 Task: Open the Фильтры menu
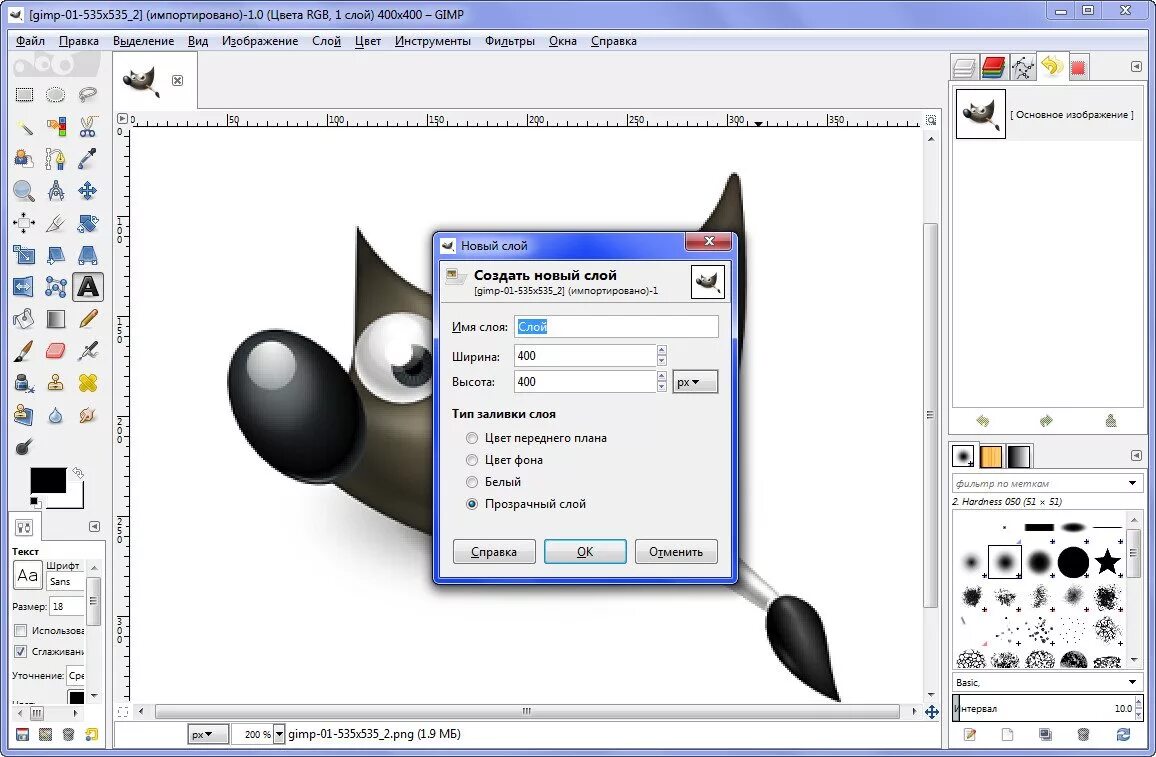pos(509,41)
